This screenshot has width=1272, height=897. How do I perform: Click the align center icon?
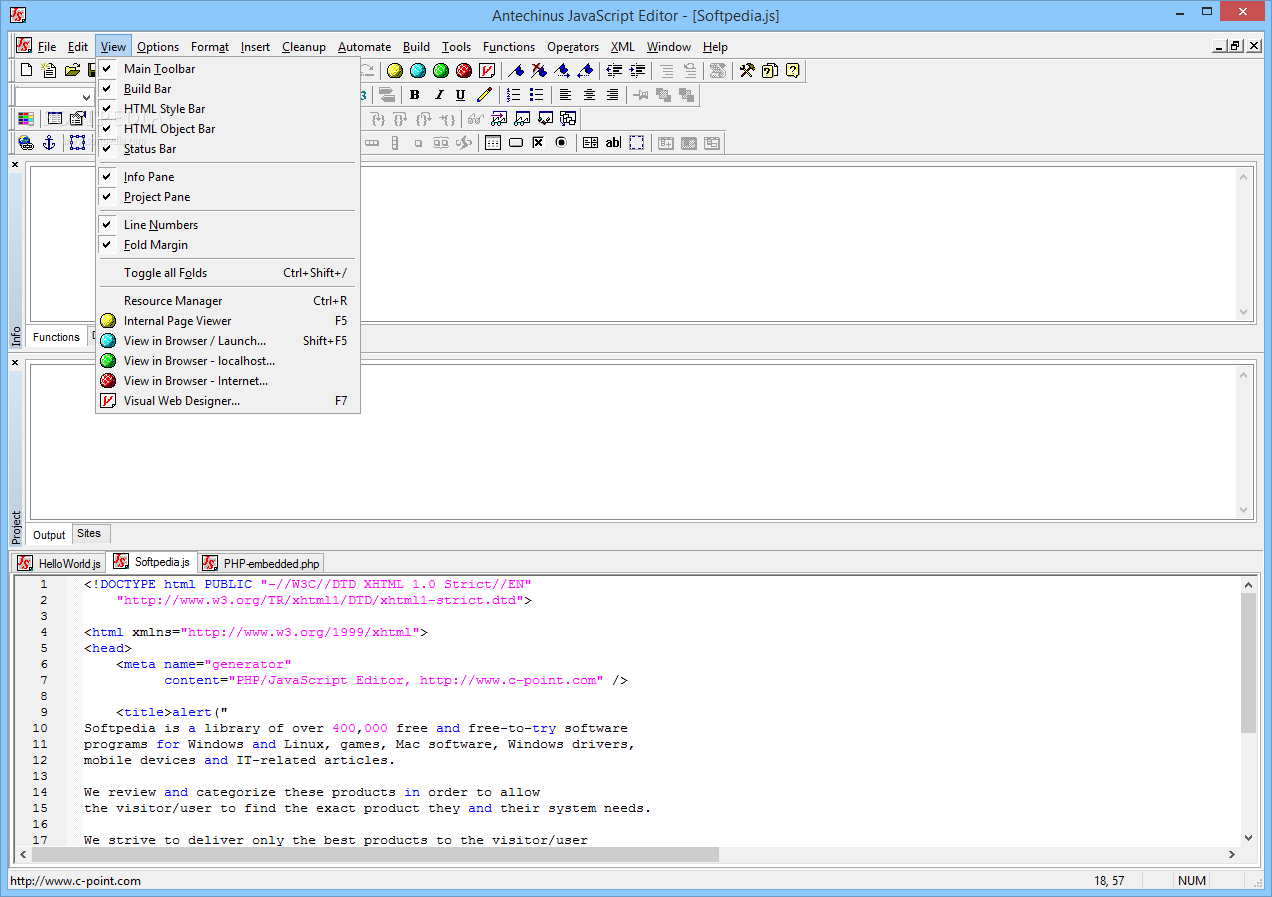pos(589,95)
